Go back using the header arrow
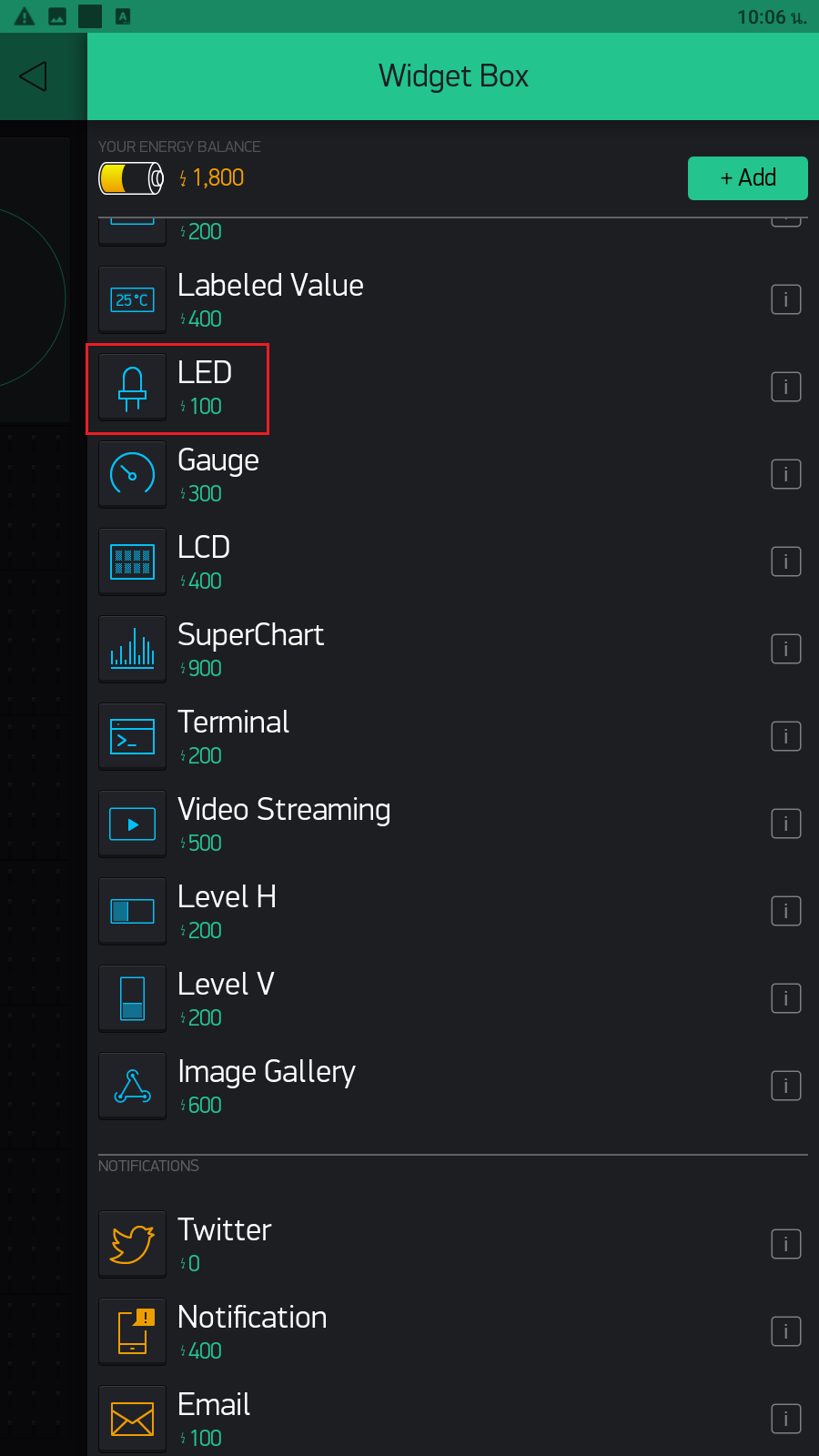819x1456 pixels. [34, 76]
